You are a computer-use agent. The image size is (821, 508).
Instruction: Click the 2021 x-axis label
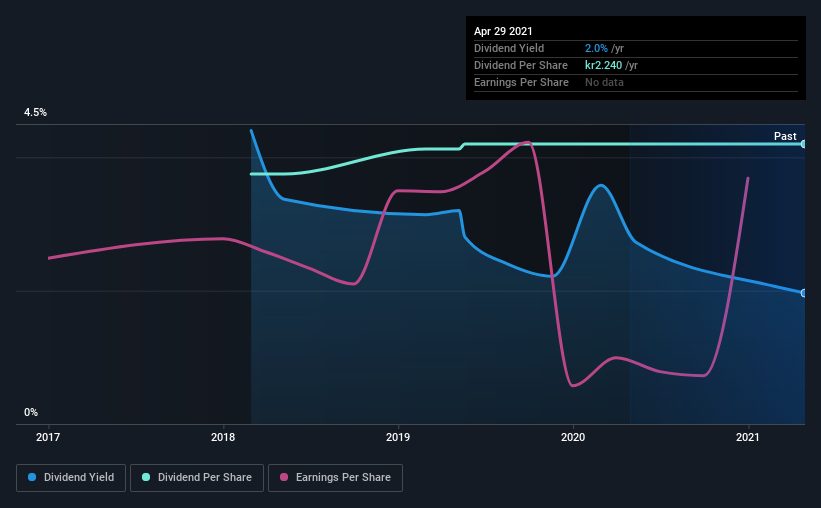click(748, 437)
